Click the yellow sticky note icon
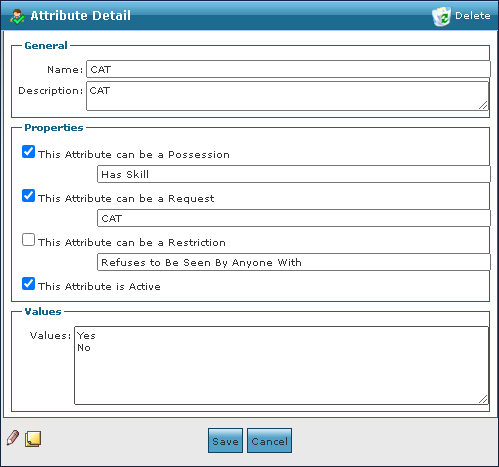Image resolution: width=499 pixels, height=467 pixels. [33, 439]
